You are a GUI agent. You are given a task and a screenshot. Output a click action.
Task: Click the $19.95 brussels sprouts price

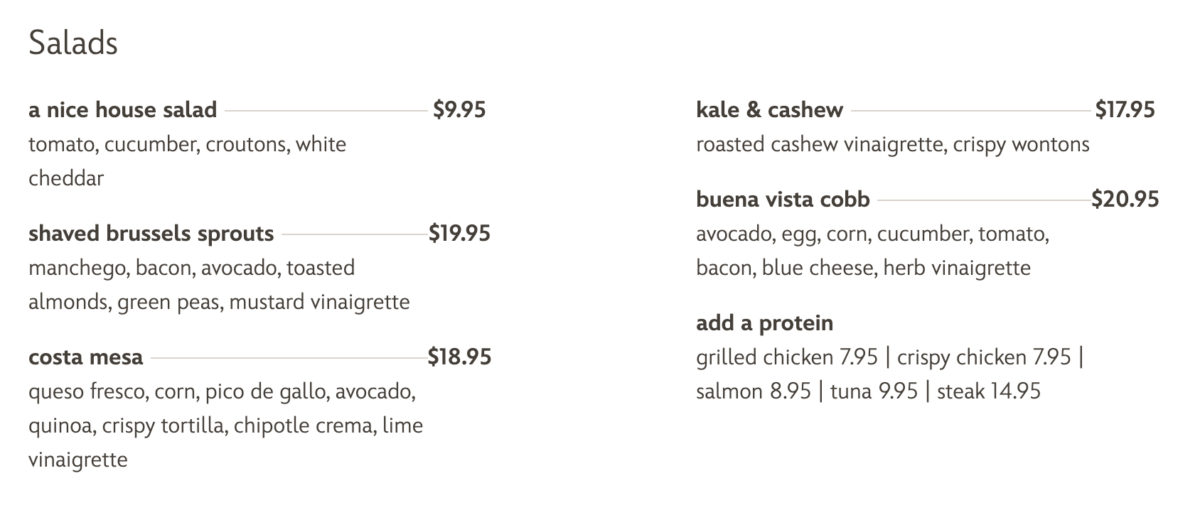click(x=459, y=234)
